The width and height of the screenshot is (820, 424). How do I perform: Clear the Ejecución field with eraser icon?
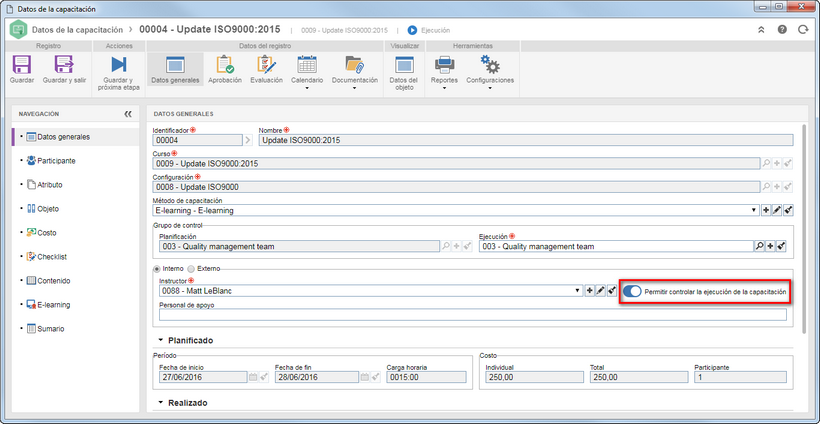click(x=781, y=246)
